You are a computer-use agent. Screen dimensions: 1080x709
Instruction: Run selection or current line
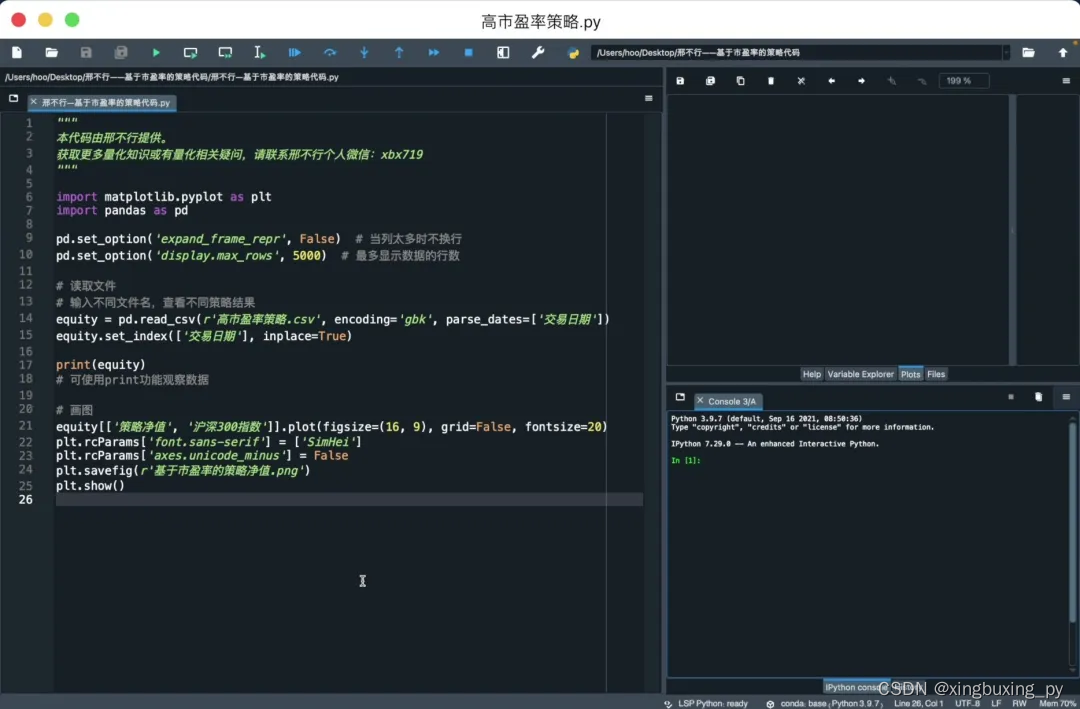[x=260, y=52]
